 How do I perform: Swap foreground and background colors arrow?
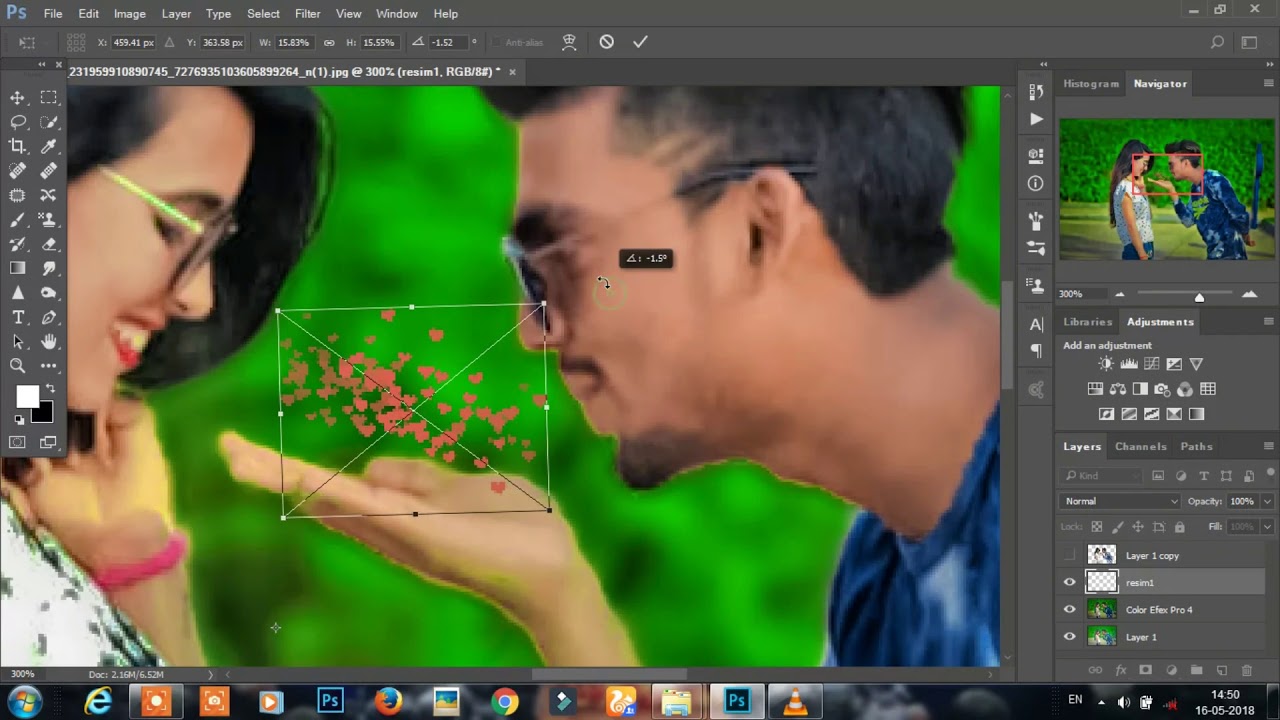[x=50, y=389]
